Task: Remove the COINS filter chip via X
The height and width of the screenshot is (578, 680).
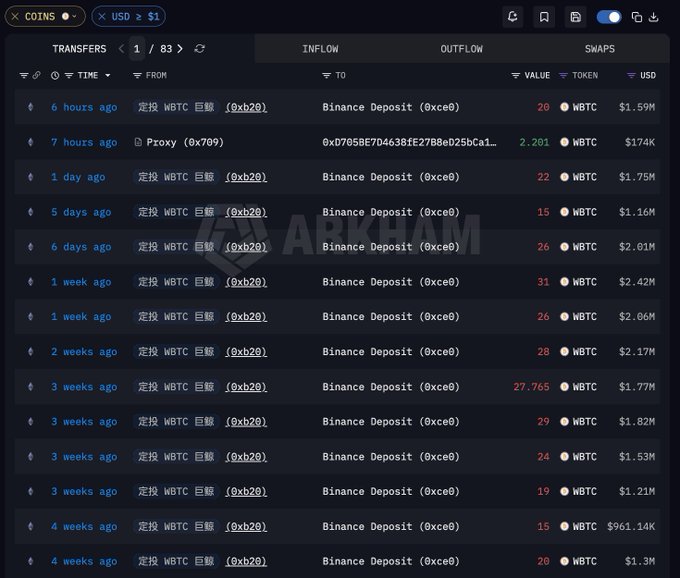Action: click(x=15, y=16)
